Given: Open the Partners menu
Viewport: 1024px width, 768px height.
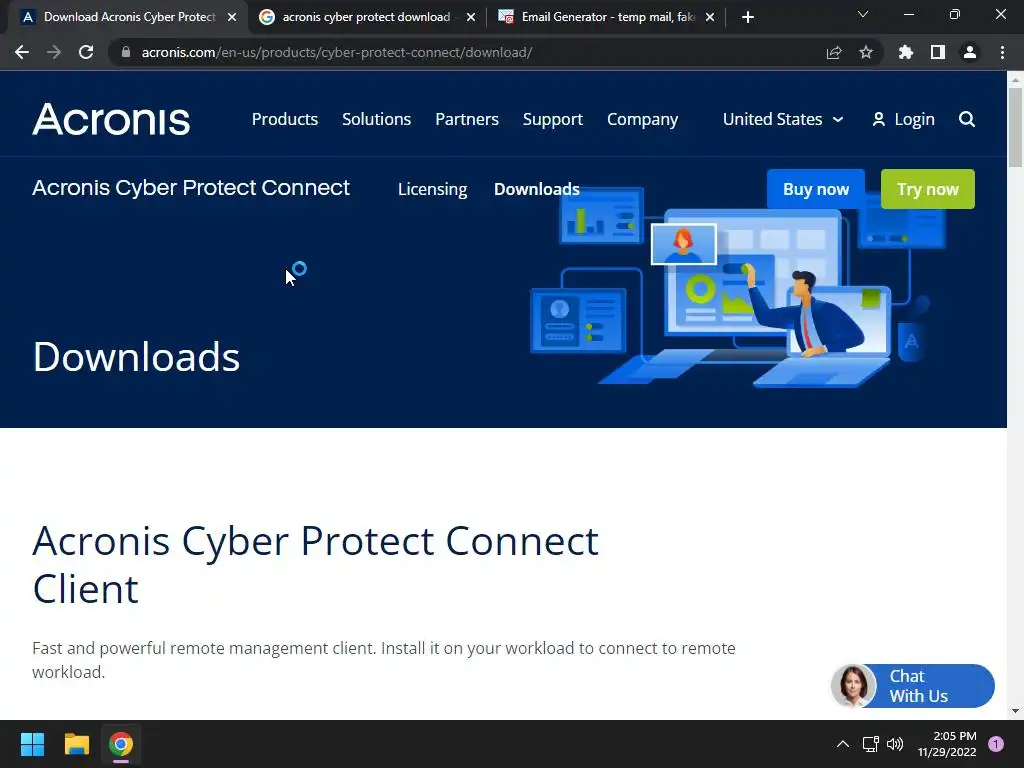Looking at the screenshot, I should click(x=467, y=119).
